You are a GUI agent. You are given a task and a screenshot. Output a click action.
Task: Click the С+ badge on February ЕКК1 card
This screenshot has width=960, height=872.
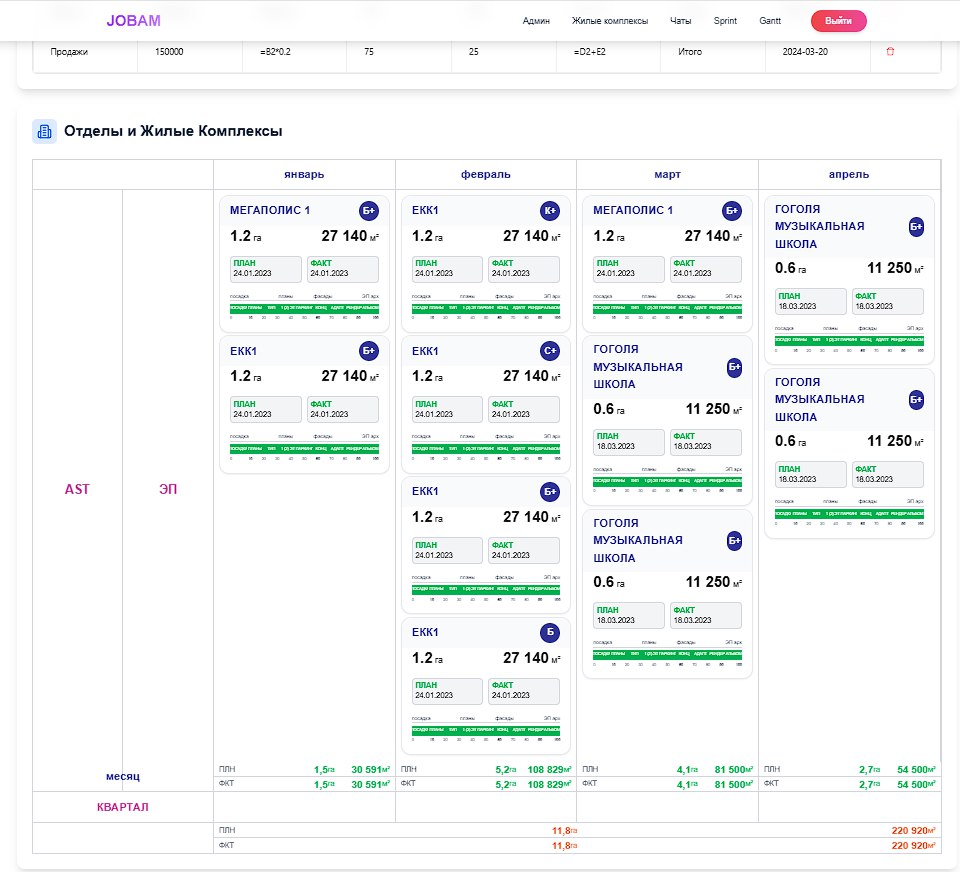coord(550,351)
